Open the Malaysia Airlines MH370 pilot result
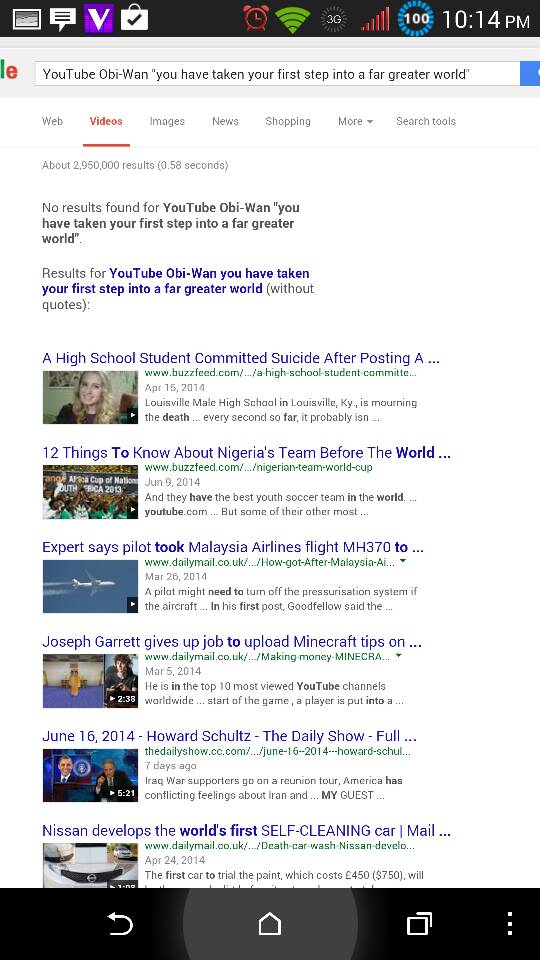The height and width of the screenshot is (960, 540). [233, 547]
